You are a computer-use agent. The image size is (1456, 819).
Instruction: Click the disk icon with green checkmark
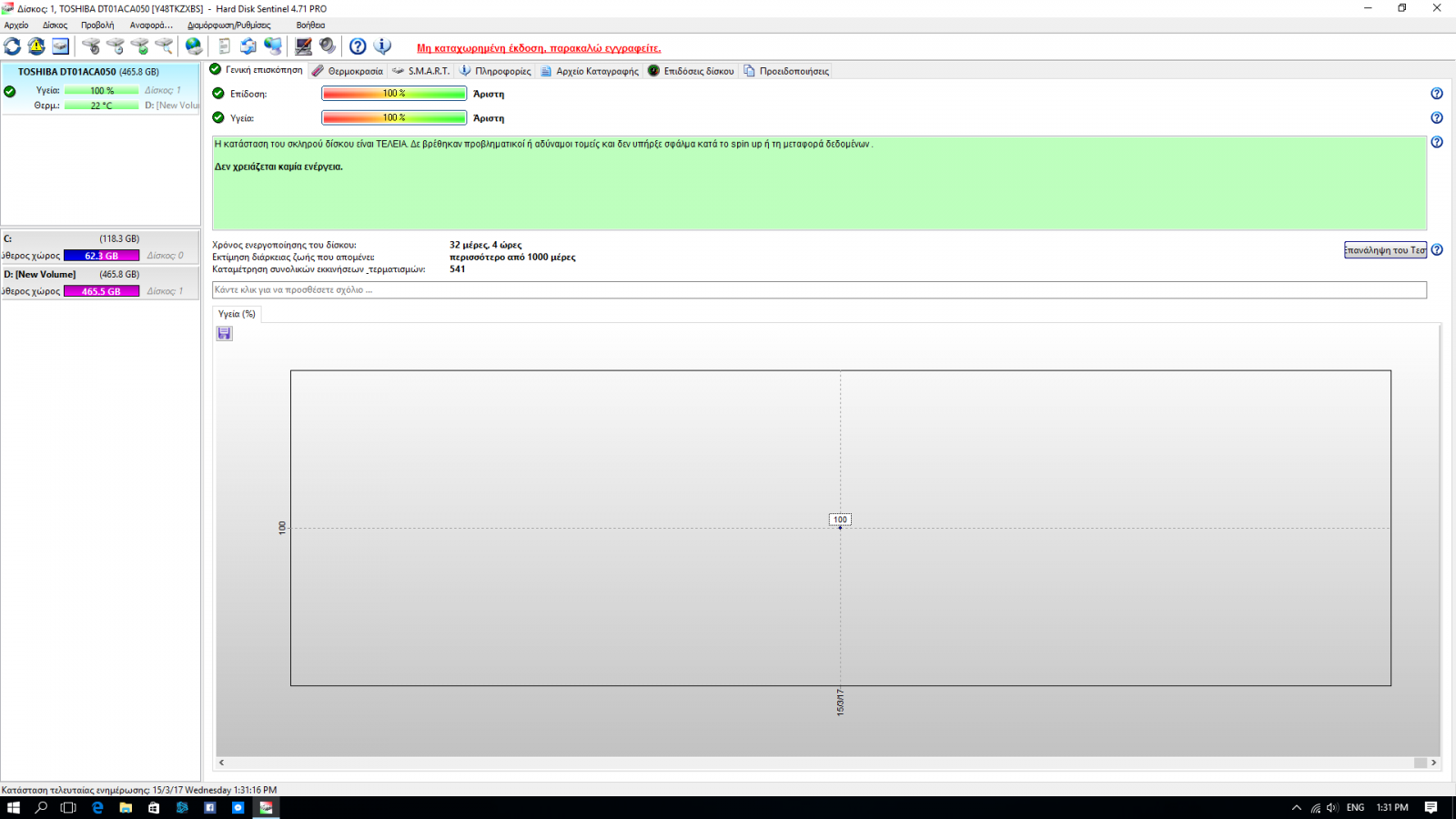pos(140,45)
